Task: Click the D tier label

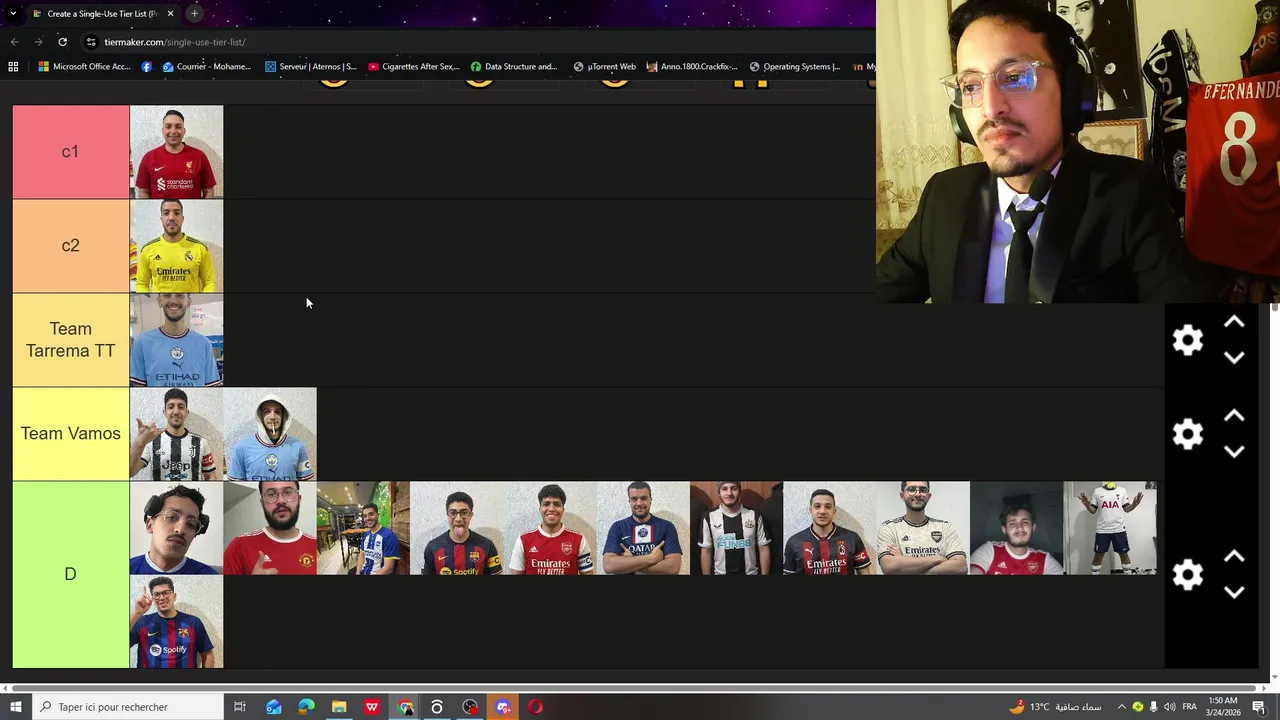Action: coord(70,575)
